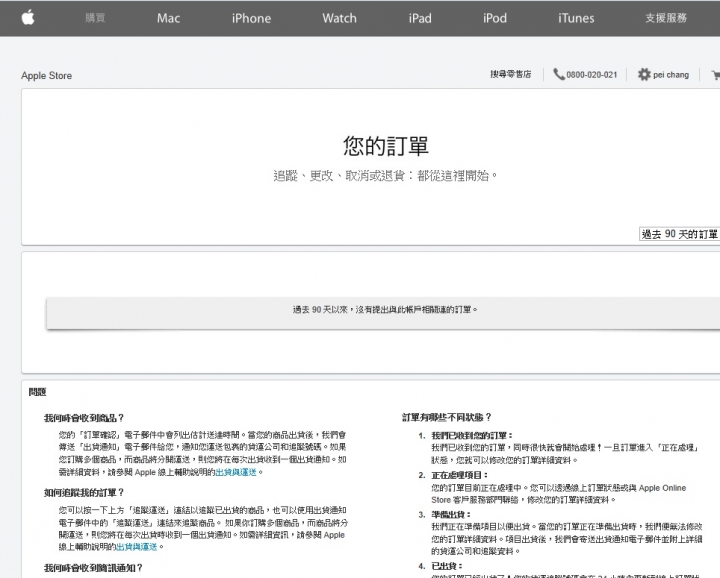Open the Watch section
The image size is (720, 578).
click(x=339, y=18)
